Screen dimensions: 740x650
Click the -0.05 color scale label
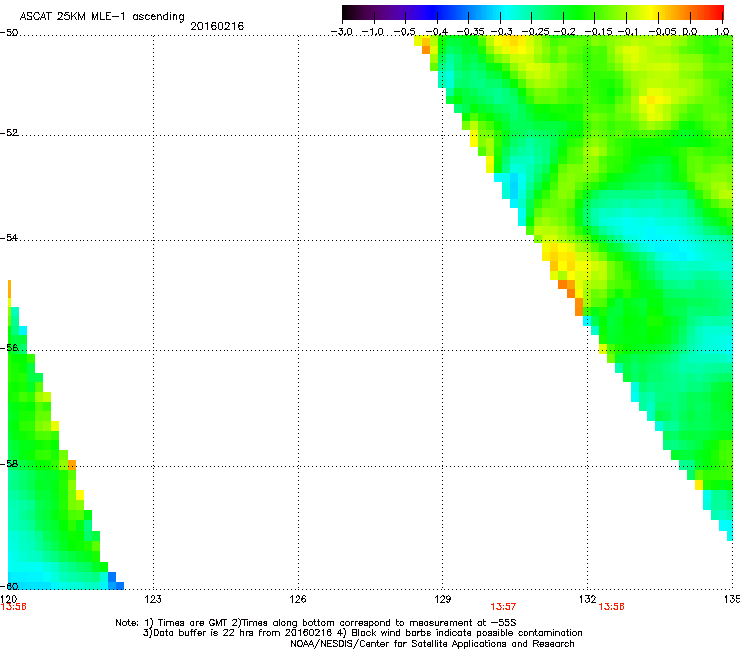tap(662, 32)
